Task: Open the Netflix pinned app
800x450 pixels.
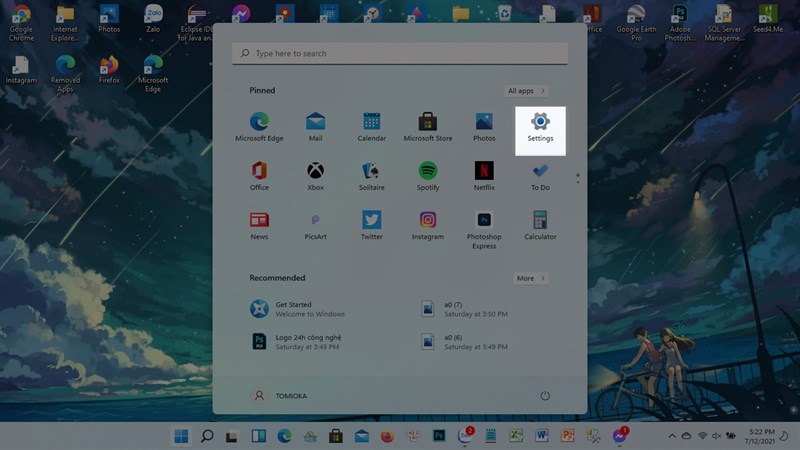Action: pyautogui.click(x=484, y=176)
